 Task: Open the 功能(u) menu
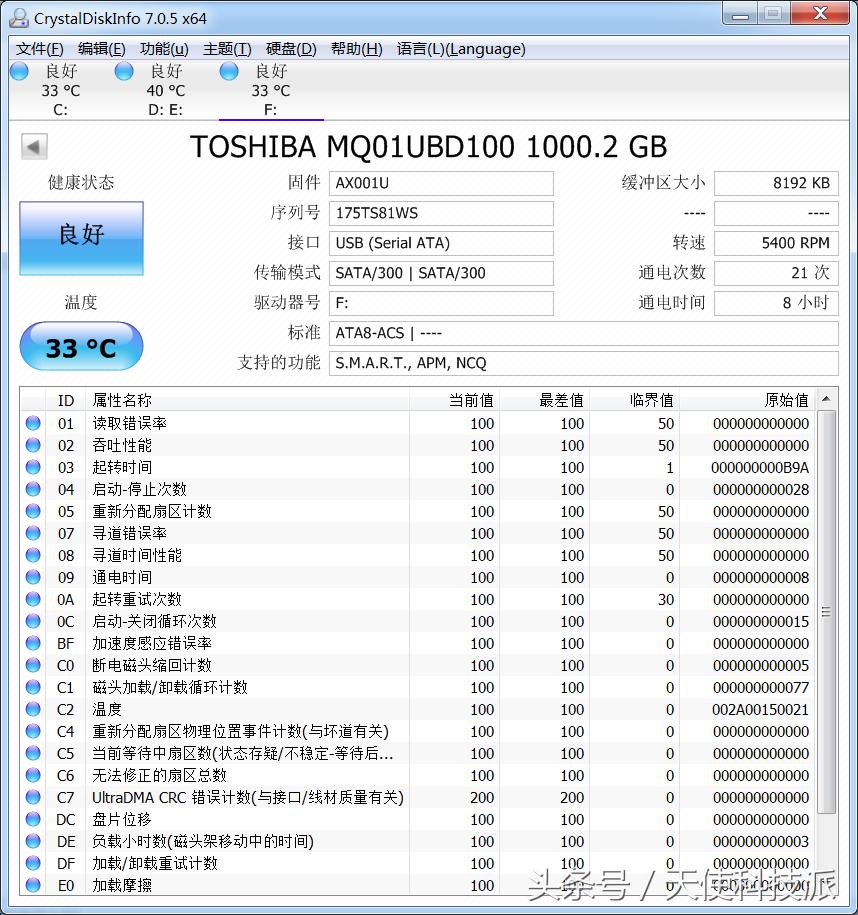[163, 48]
